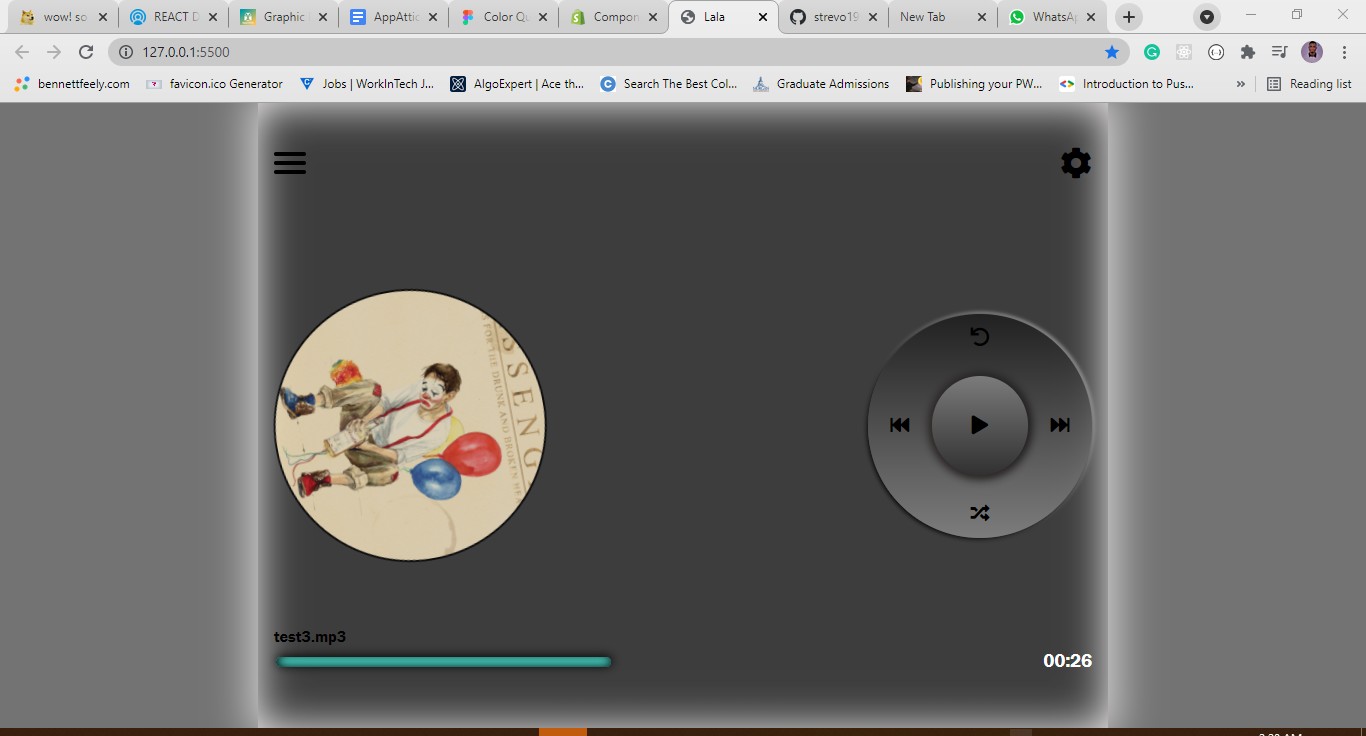Viewport: 1366px width, 736px height.
Task: Switch to the WhatsApp browser tab
Action: pyautogui.click(x=1053, y=17)
